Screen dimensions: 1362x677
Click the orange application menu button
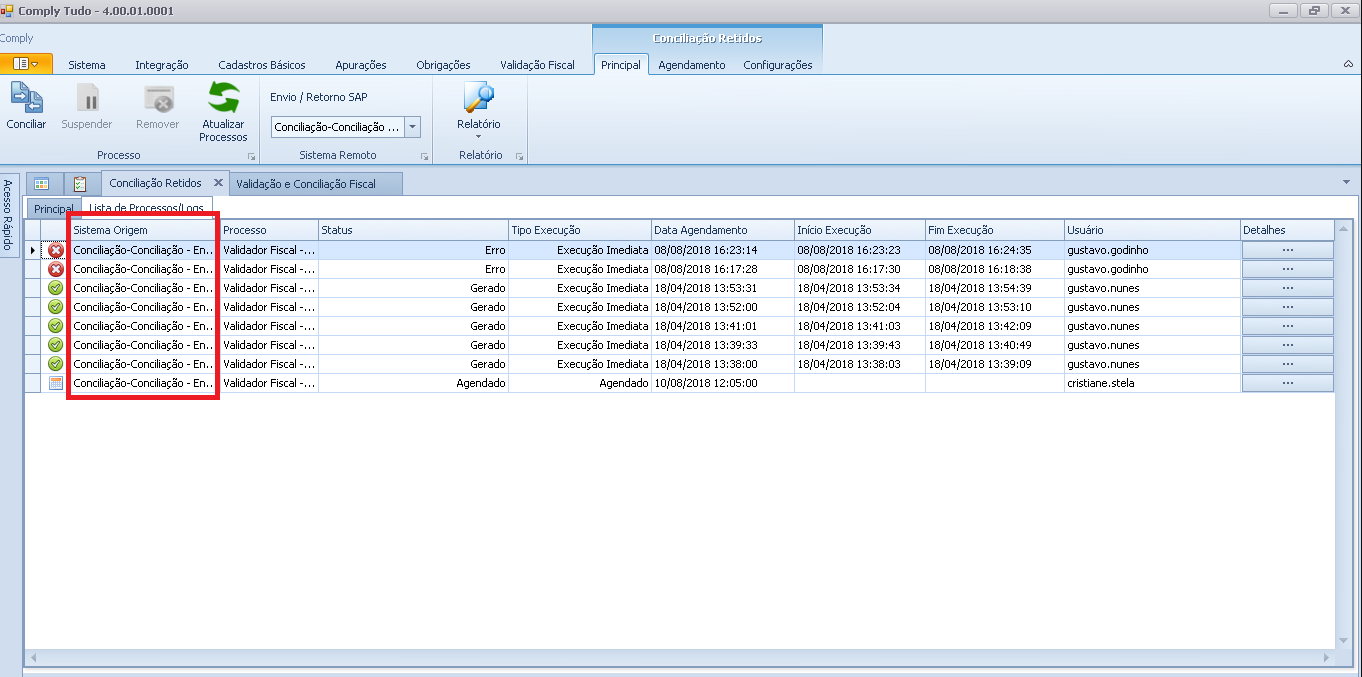tap(26, 64)
